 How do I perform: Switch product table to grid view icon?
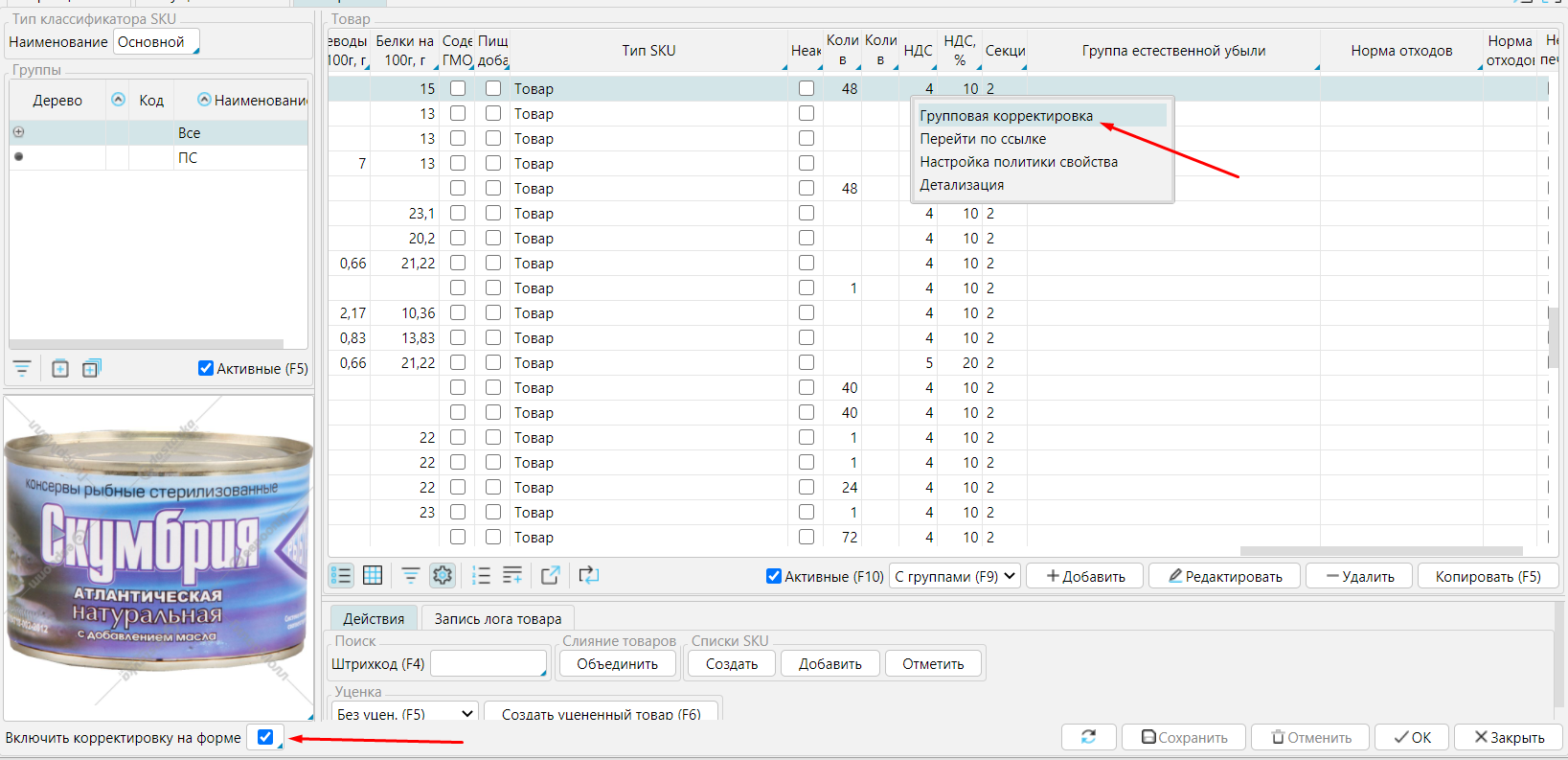[x=373, y=575]
